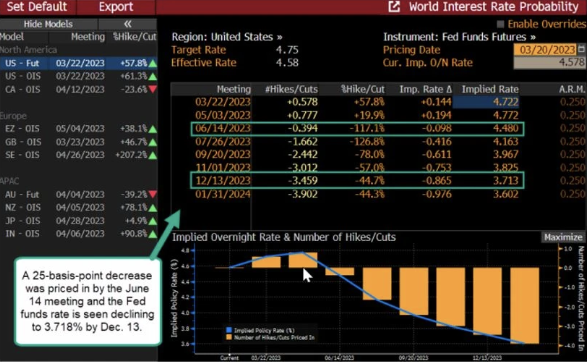Click green up arrow on JP - OIS row

point(153,221)
